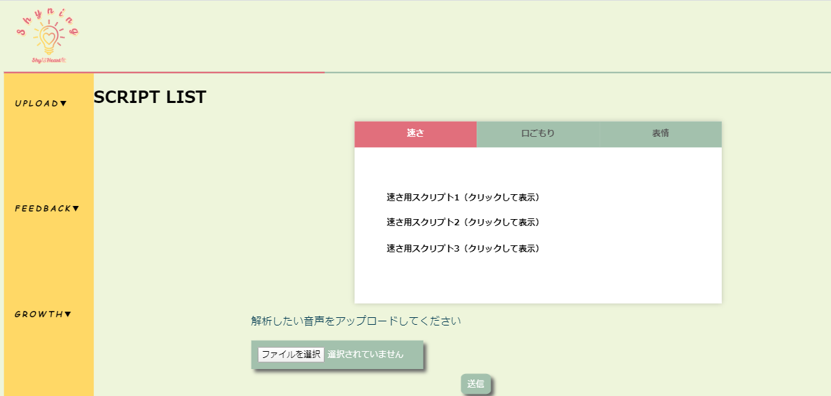This screenshot has width=831, height=396.
Task: Click the ファイルを選択 file button
Action: click(x=291, y=355)
